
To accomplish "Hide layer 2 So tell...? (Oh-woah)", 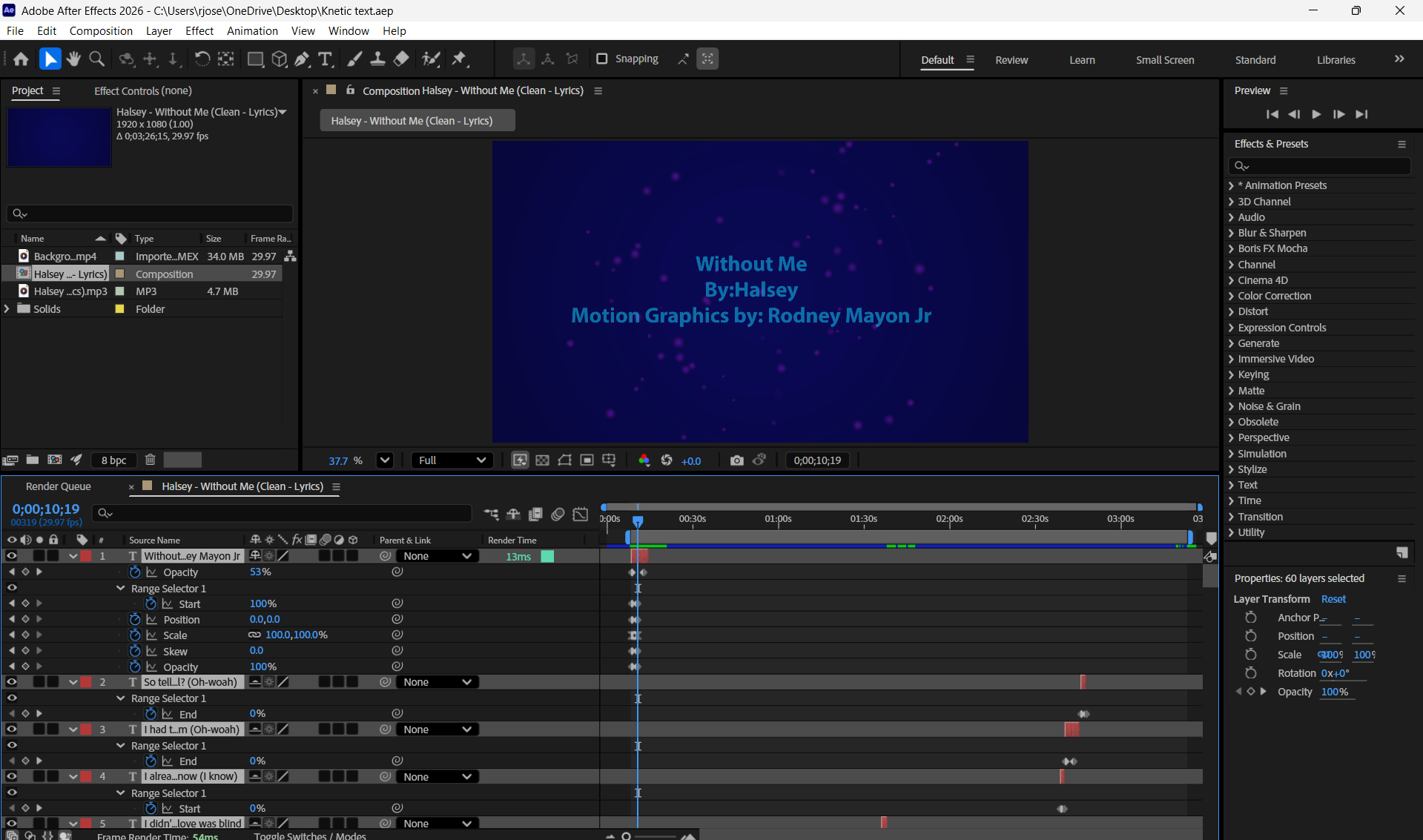I will 12,682.
